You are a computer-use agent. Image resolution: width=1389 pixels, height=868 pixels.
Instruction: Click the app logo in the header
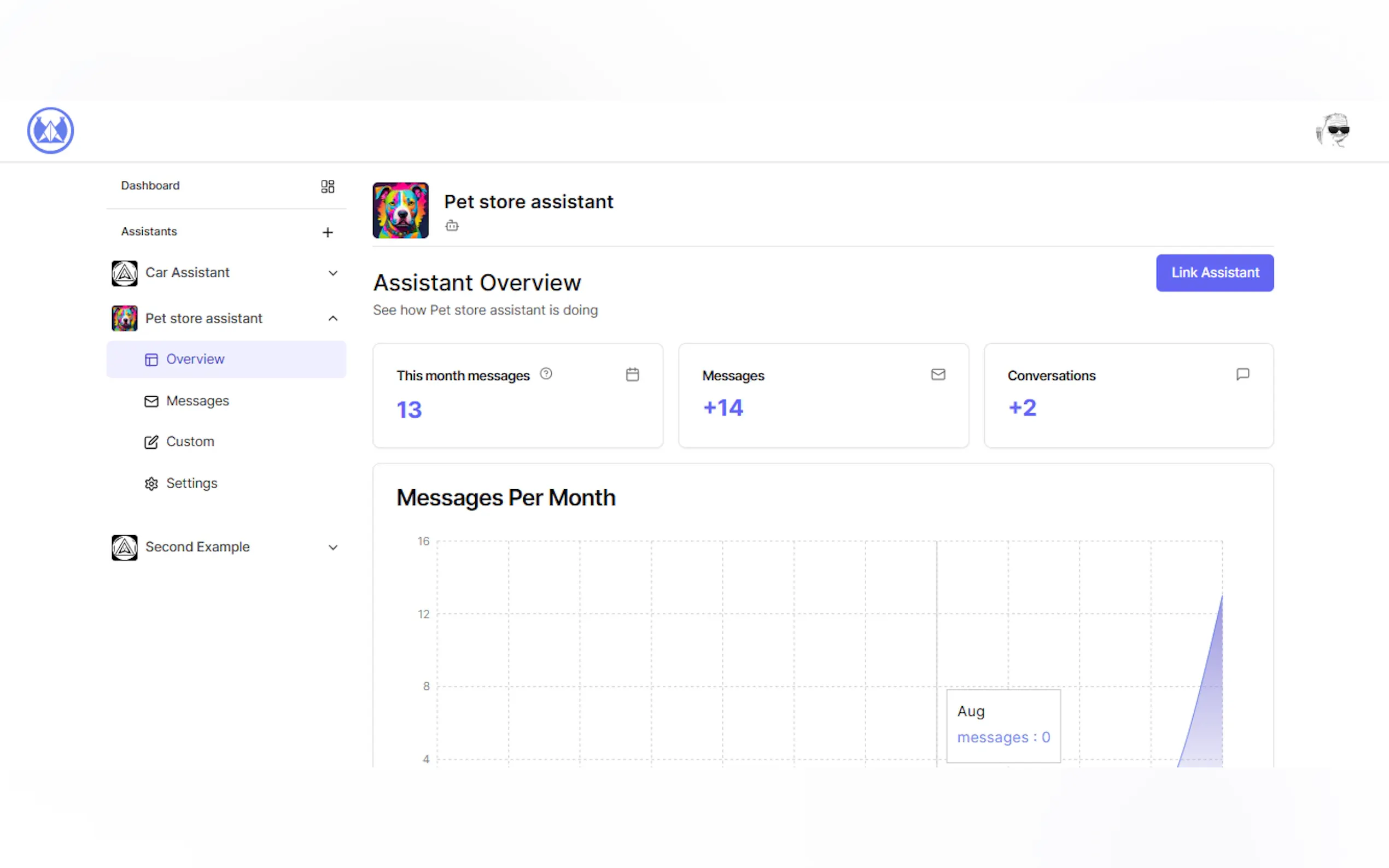[50, 130]
